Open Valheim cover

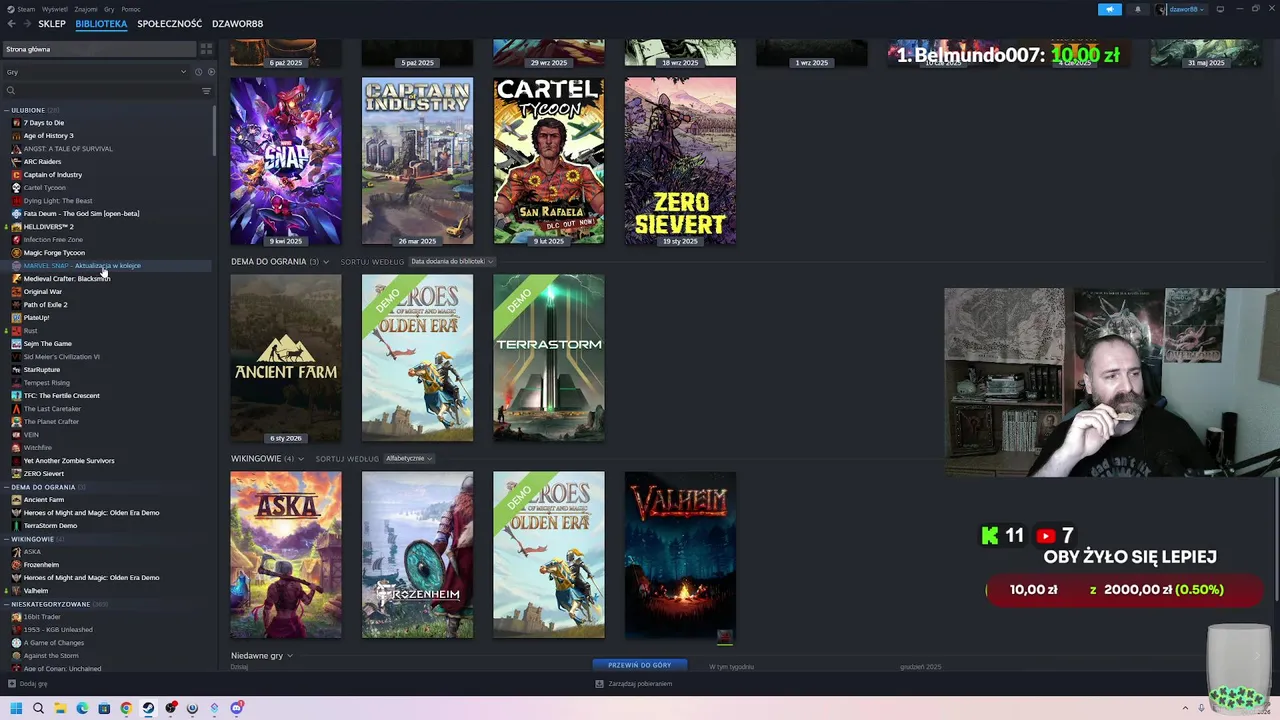coord(680,555)
